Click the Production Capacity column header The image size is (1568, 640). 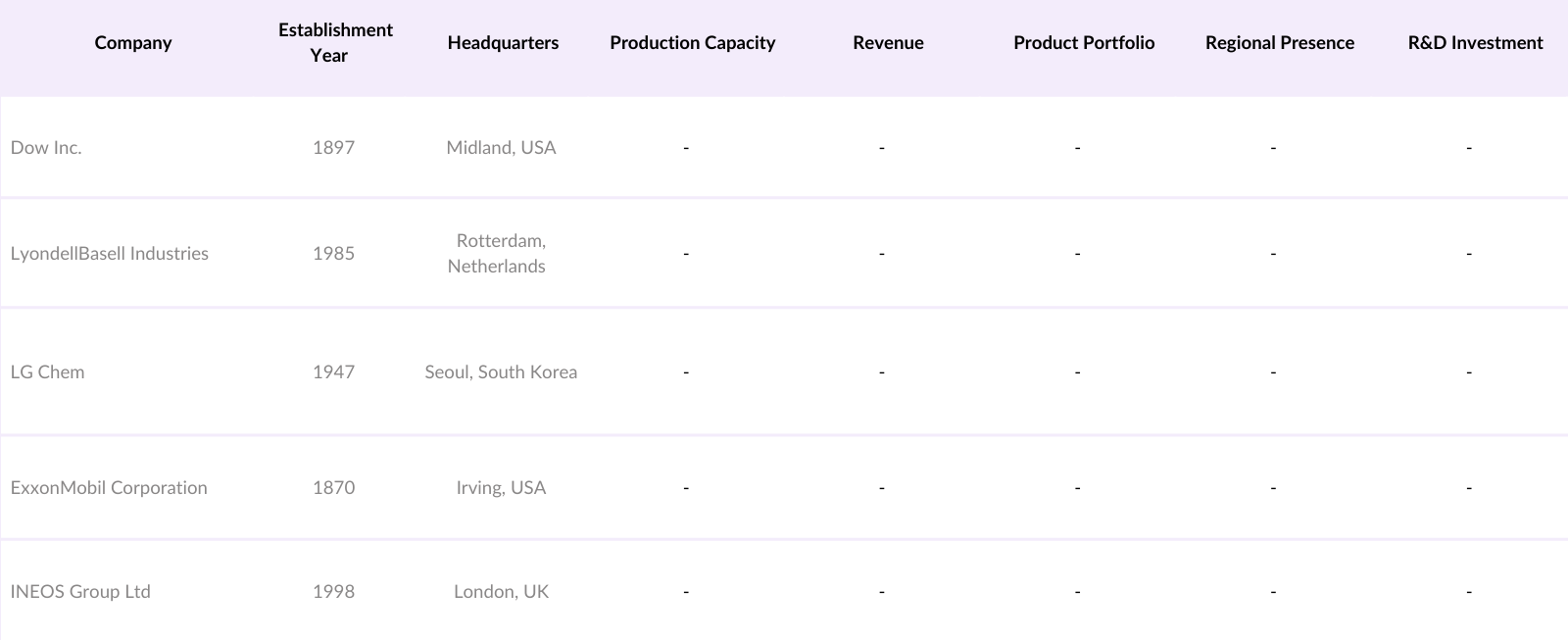(693, 43)
